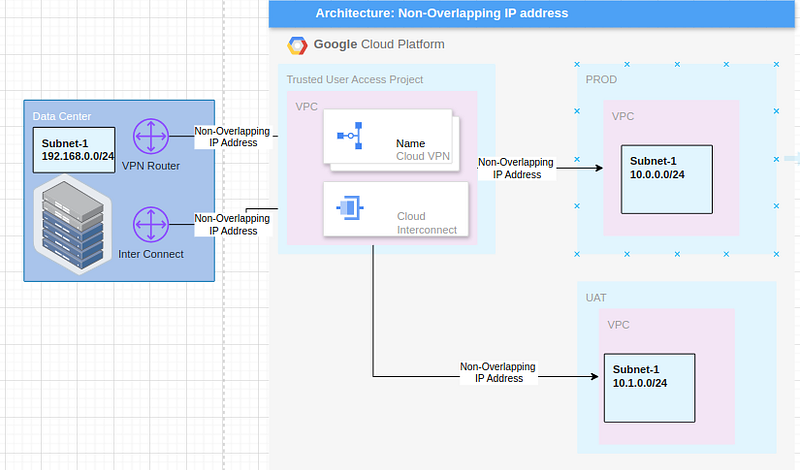Click the 'VPC' label inside UAT
The image size is (800, 470).
(x=618, y=325)
